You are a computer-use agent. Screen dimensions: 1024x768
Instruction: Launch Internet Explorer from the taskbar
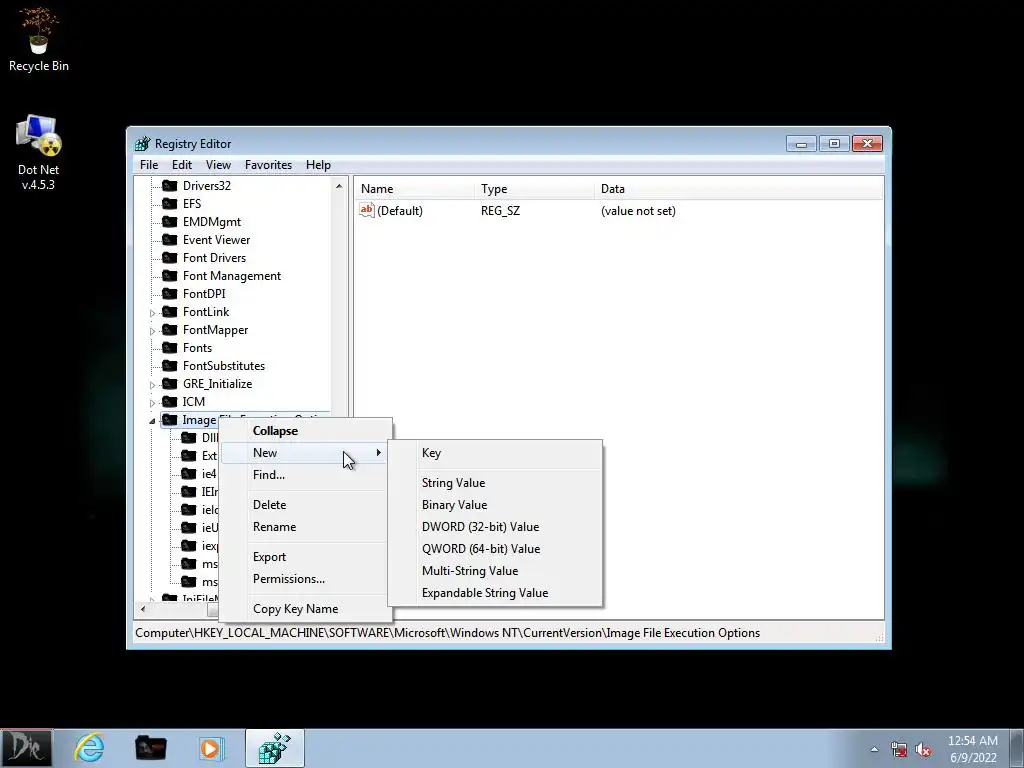[89, 748]
